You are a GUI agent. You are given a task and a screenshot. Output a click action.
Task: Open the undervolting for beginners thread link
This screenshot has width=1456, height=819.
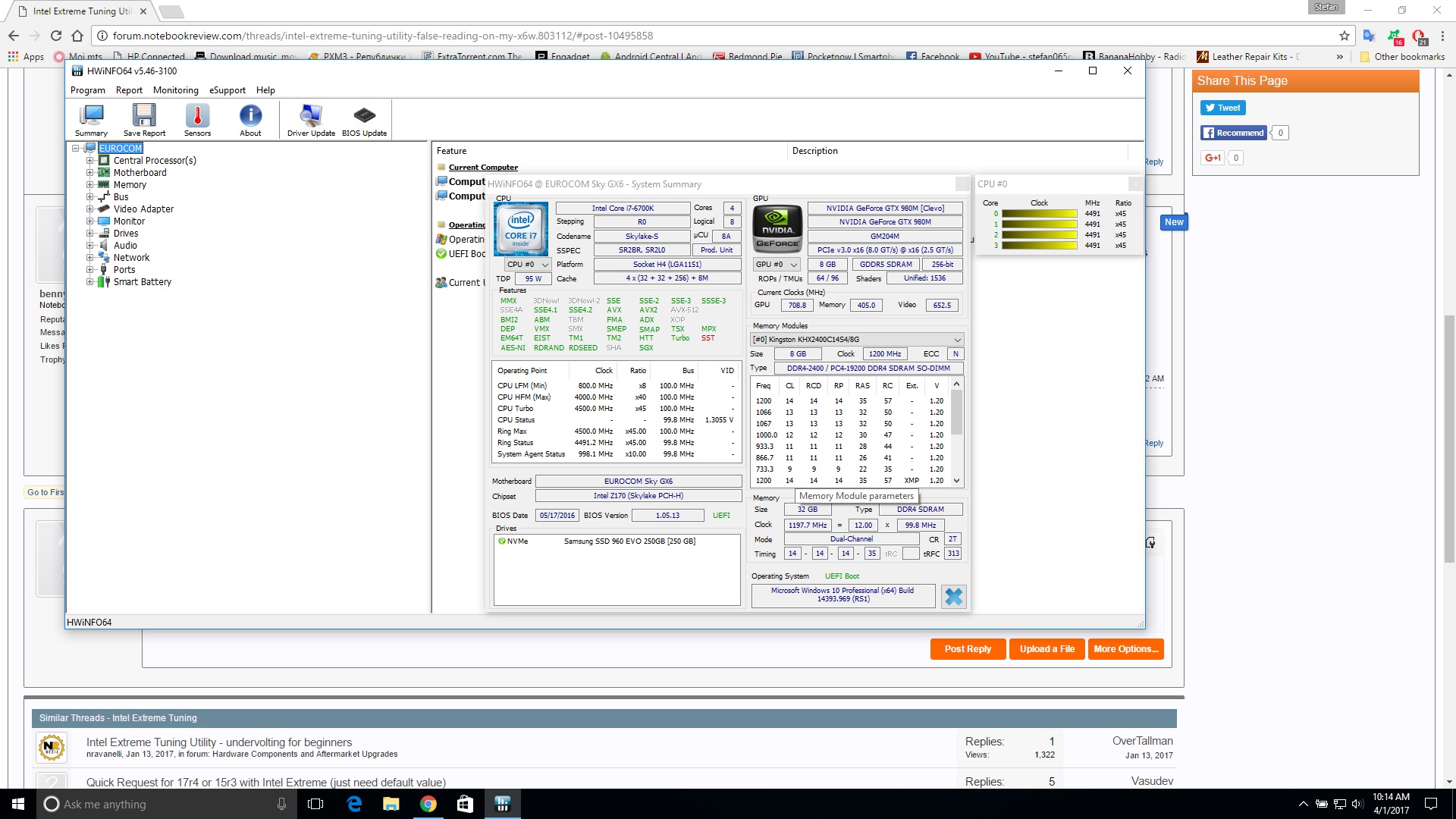click(219, 742)
